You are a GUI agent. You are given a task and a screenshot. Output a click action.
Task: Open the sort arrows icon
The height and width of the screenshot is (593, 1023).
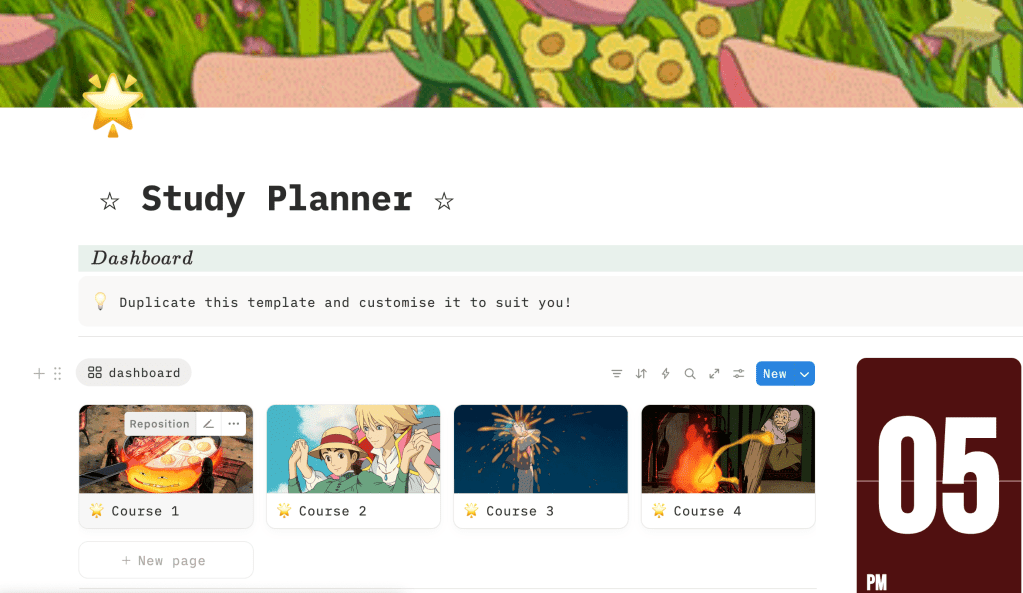click(x=641, y=374)
